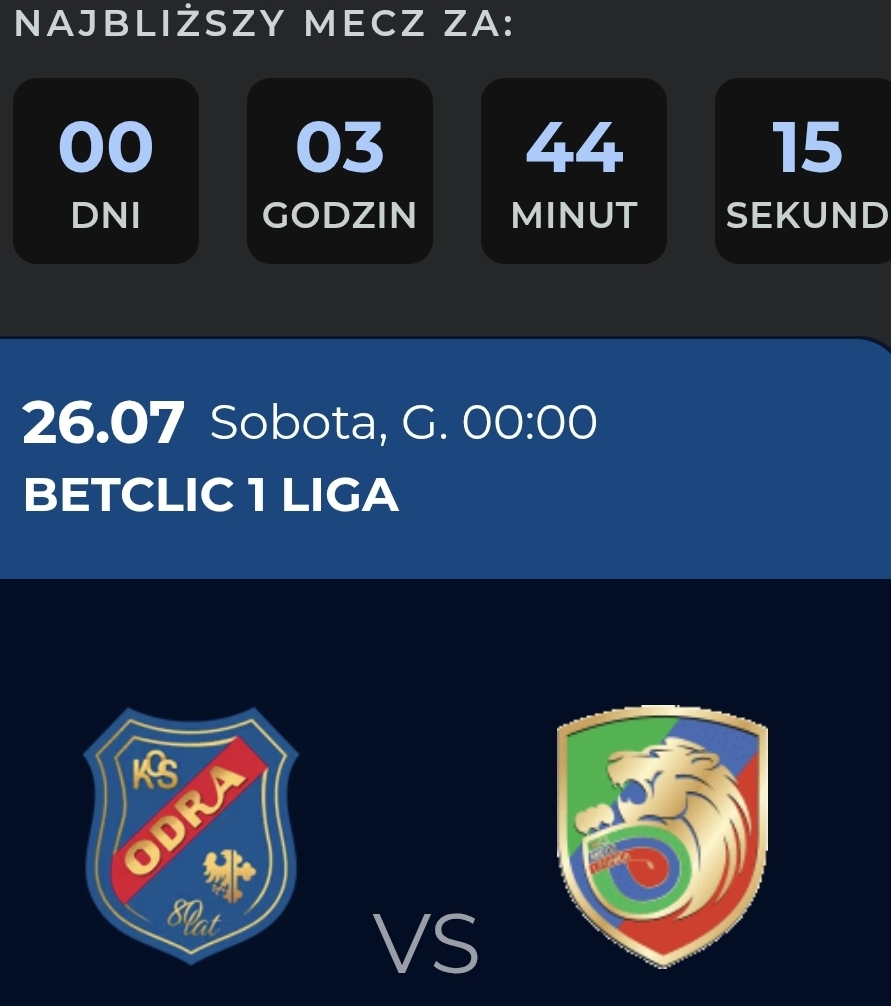Image resolution: width=891 pixels, height=1006 pixels.
Task: Open the 26.07 match date
Action: click(104, 424)
